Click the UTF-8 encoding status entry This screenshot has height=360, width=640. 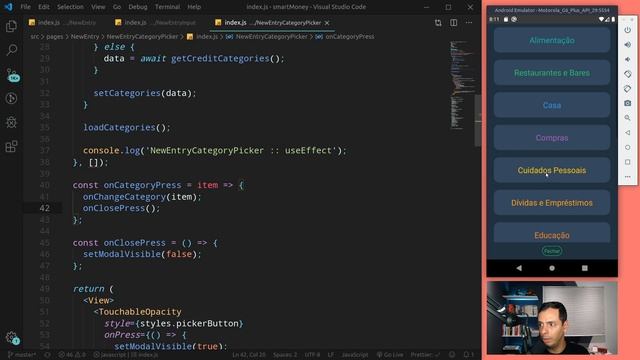click(x=312, y=355)
